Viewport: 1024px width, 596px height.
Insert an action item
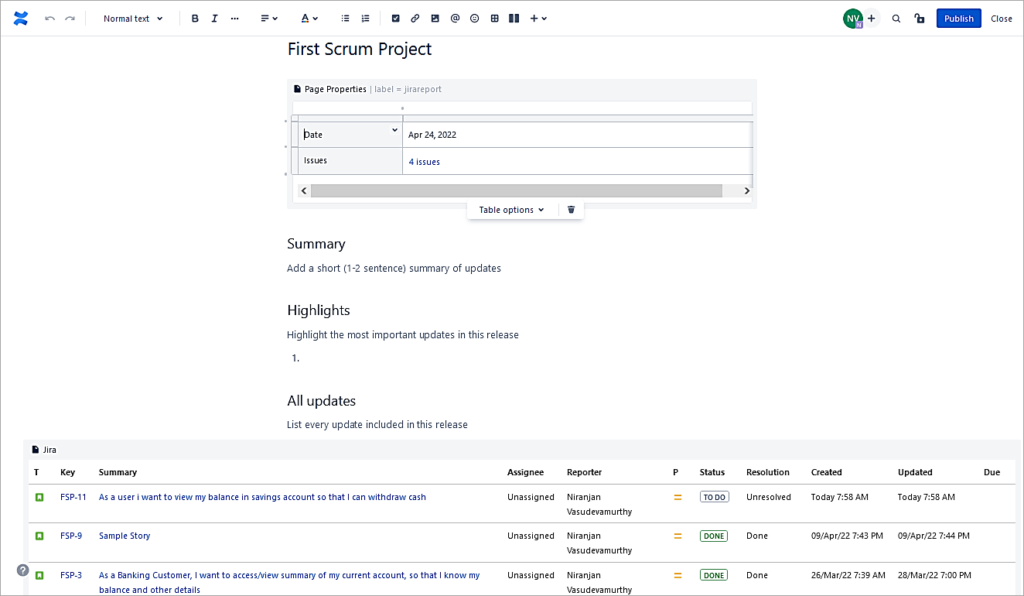tap(394, 18)
